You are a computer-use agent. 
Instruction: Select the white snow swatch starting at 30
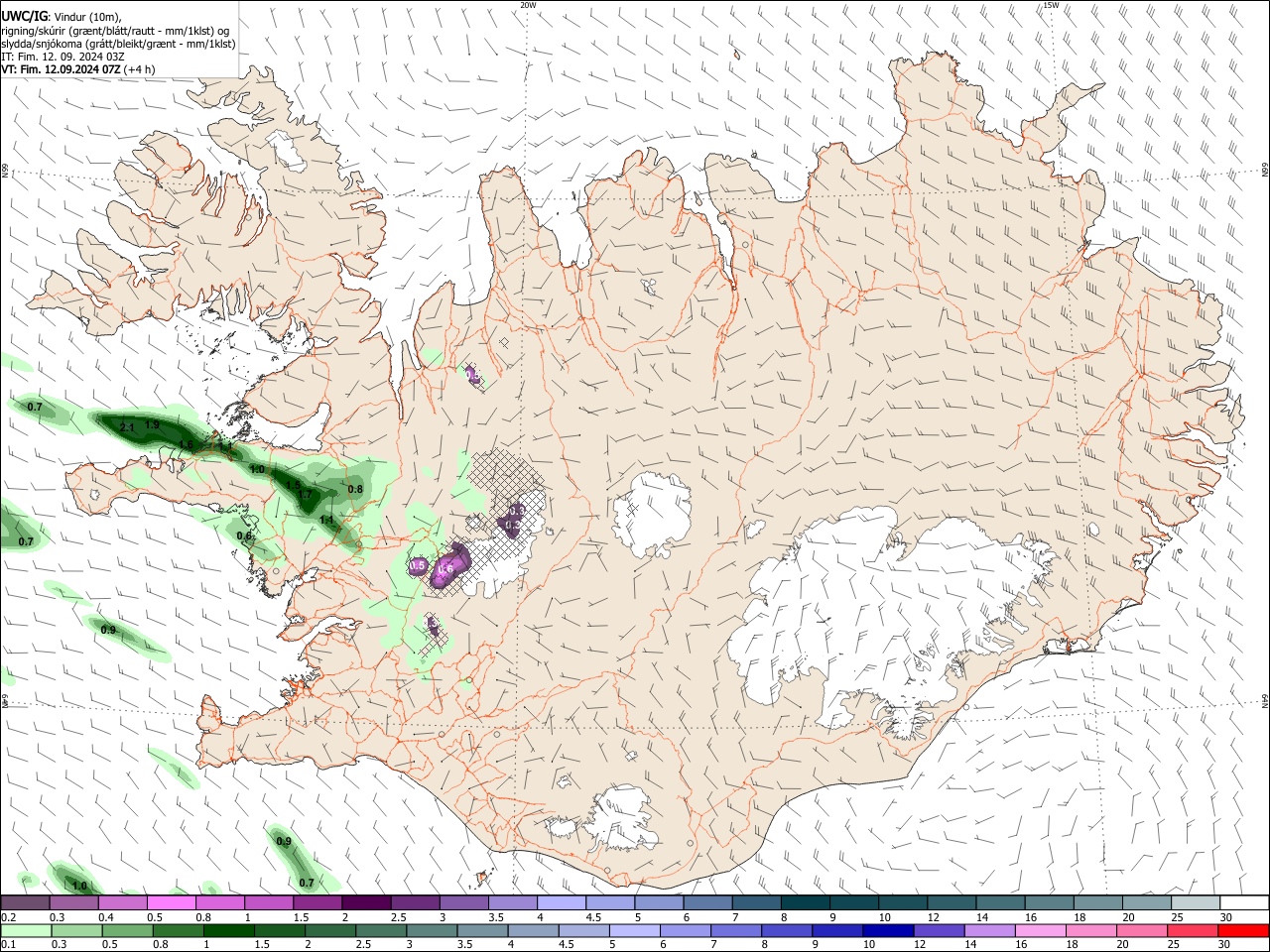pos(1244,902)
